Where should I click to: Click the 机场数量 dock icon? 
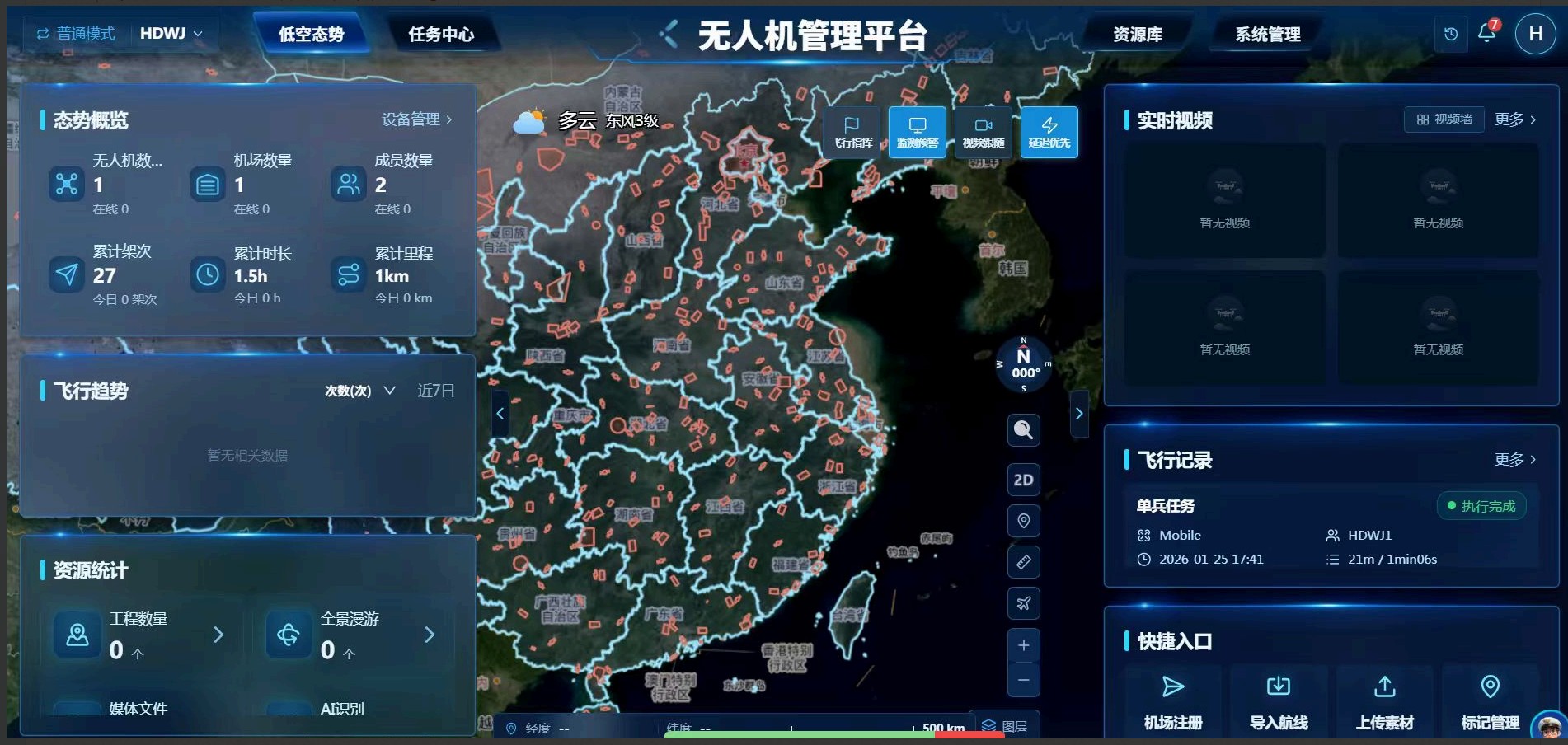(x=208, y=184)
